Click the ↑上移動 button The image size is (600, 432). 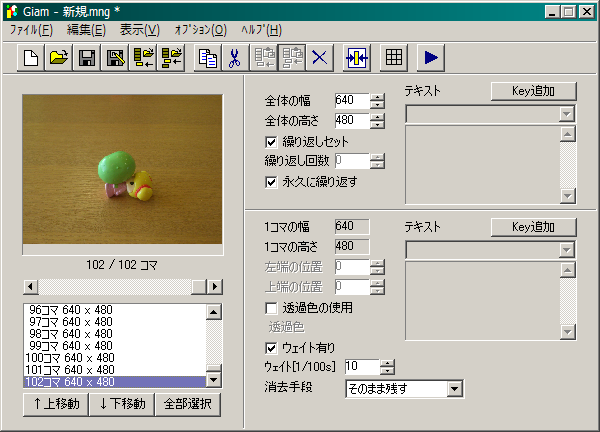pyautogui.click(x=56, y=404)
